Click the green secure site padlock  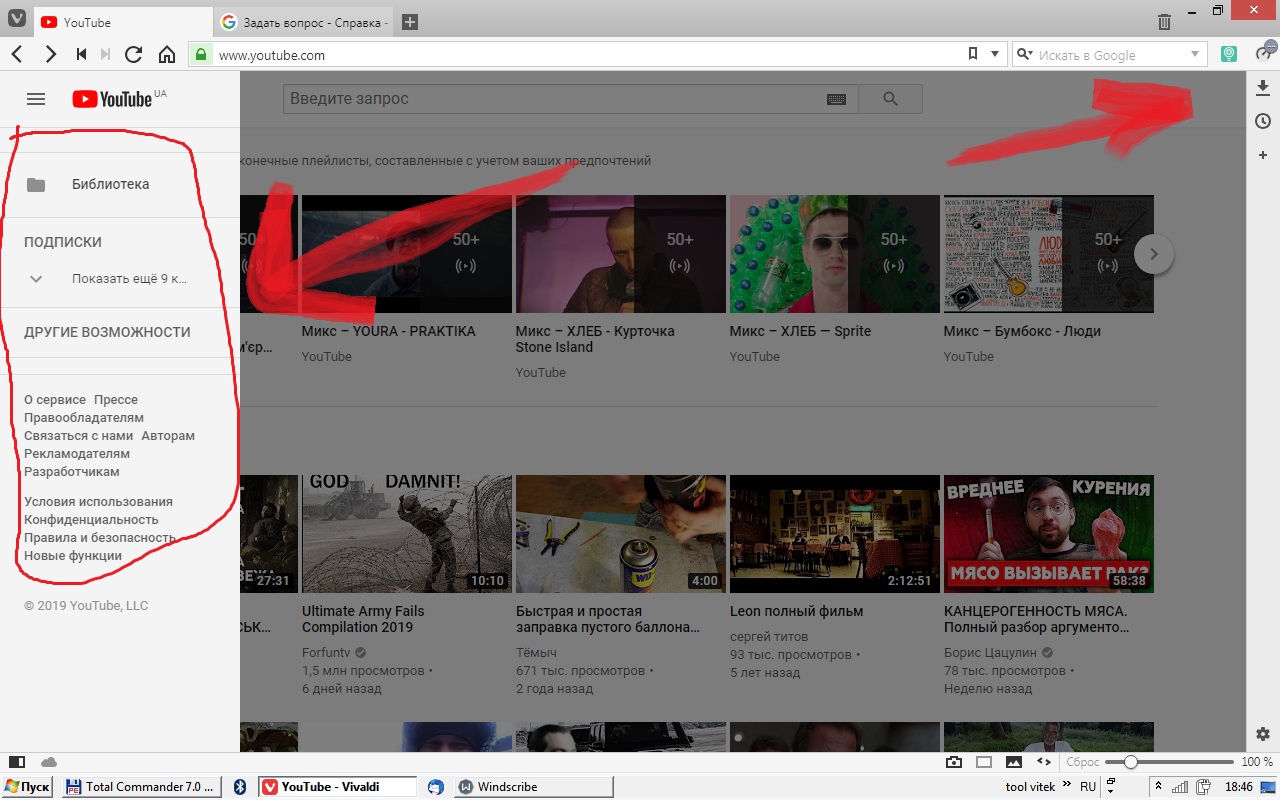click(202, 55)
